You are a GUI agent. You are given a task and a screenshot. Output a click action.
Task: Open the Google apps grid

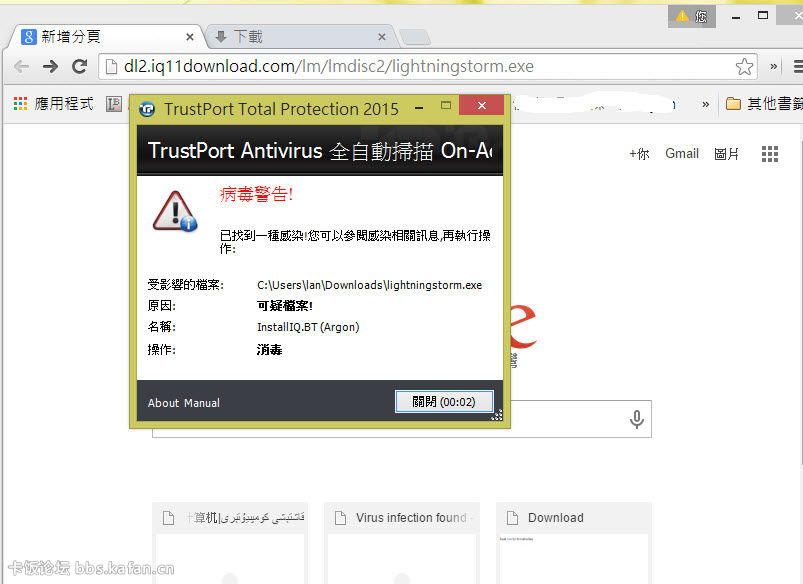click(x=769, y=154)
